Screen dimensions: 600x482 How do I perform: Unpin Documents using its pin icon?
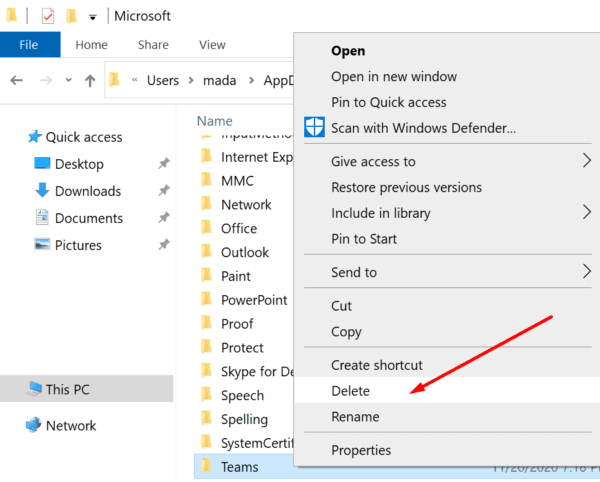tap(163, 218)
